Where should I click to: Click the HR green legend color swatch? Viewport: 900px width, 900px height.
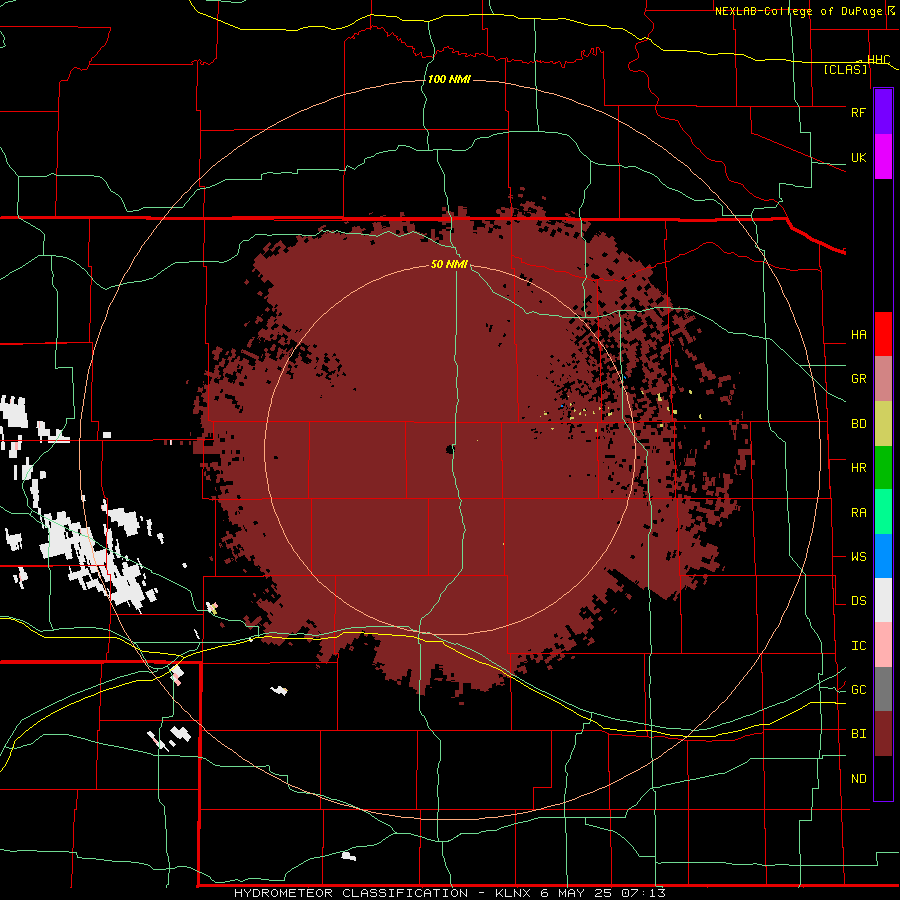tap(883, 468)
